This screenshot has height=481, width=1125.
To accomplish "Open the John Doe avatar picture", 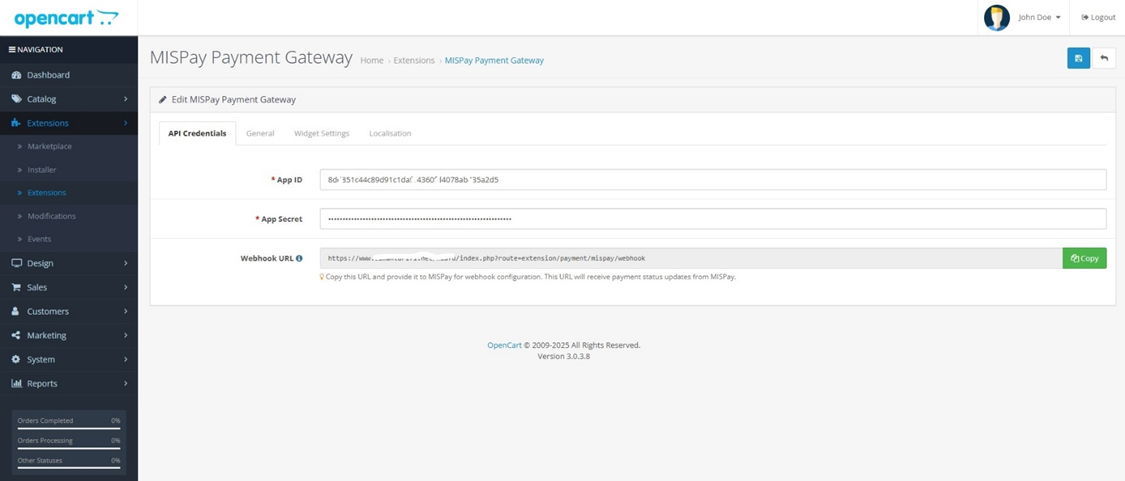I will tap(997, 17).
